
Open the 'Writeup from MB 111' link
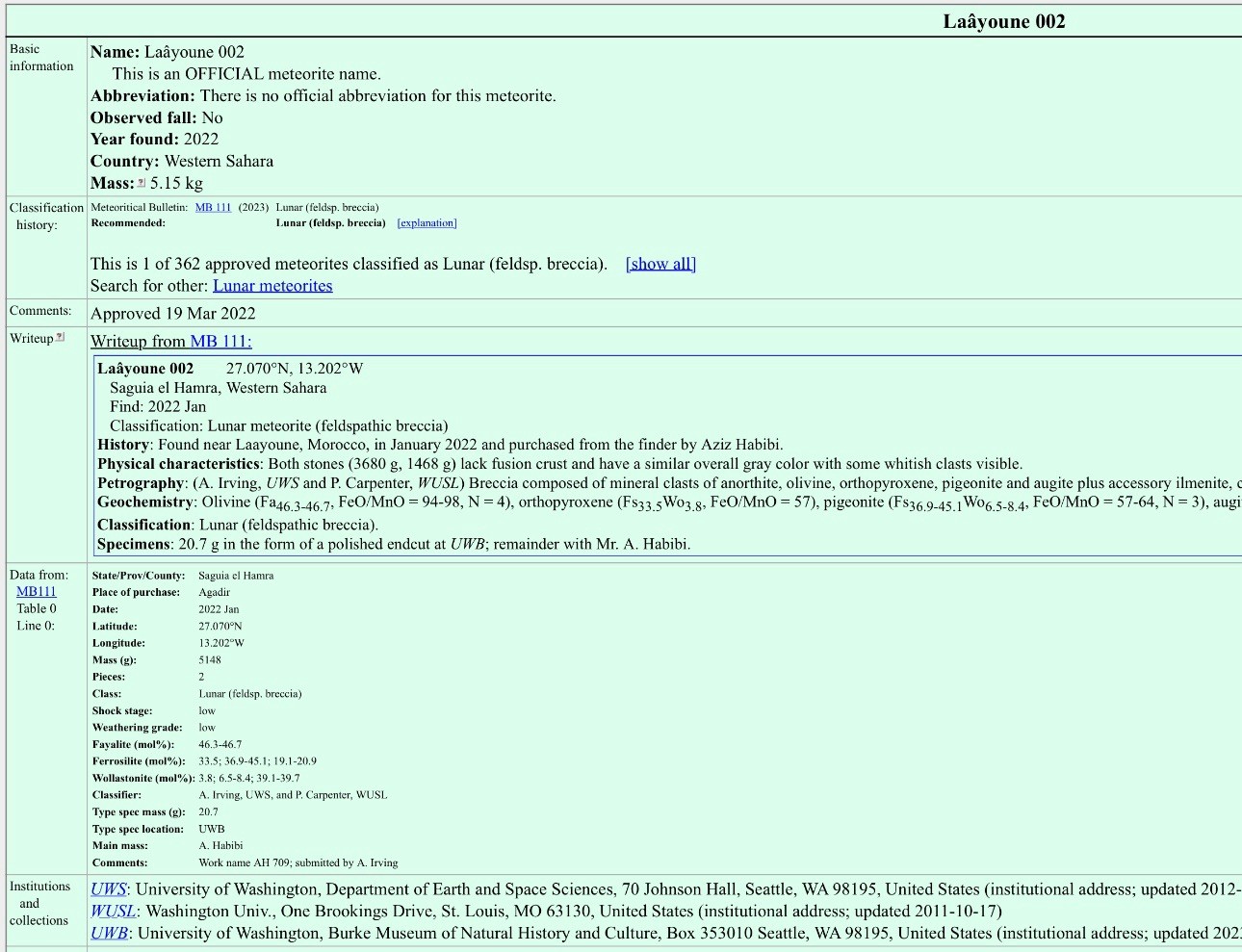tap(170, 342)
